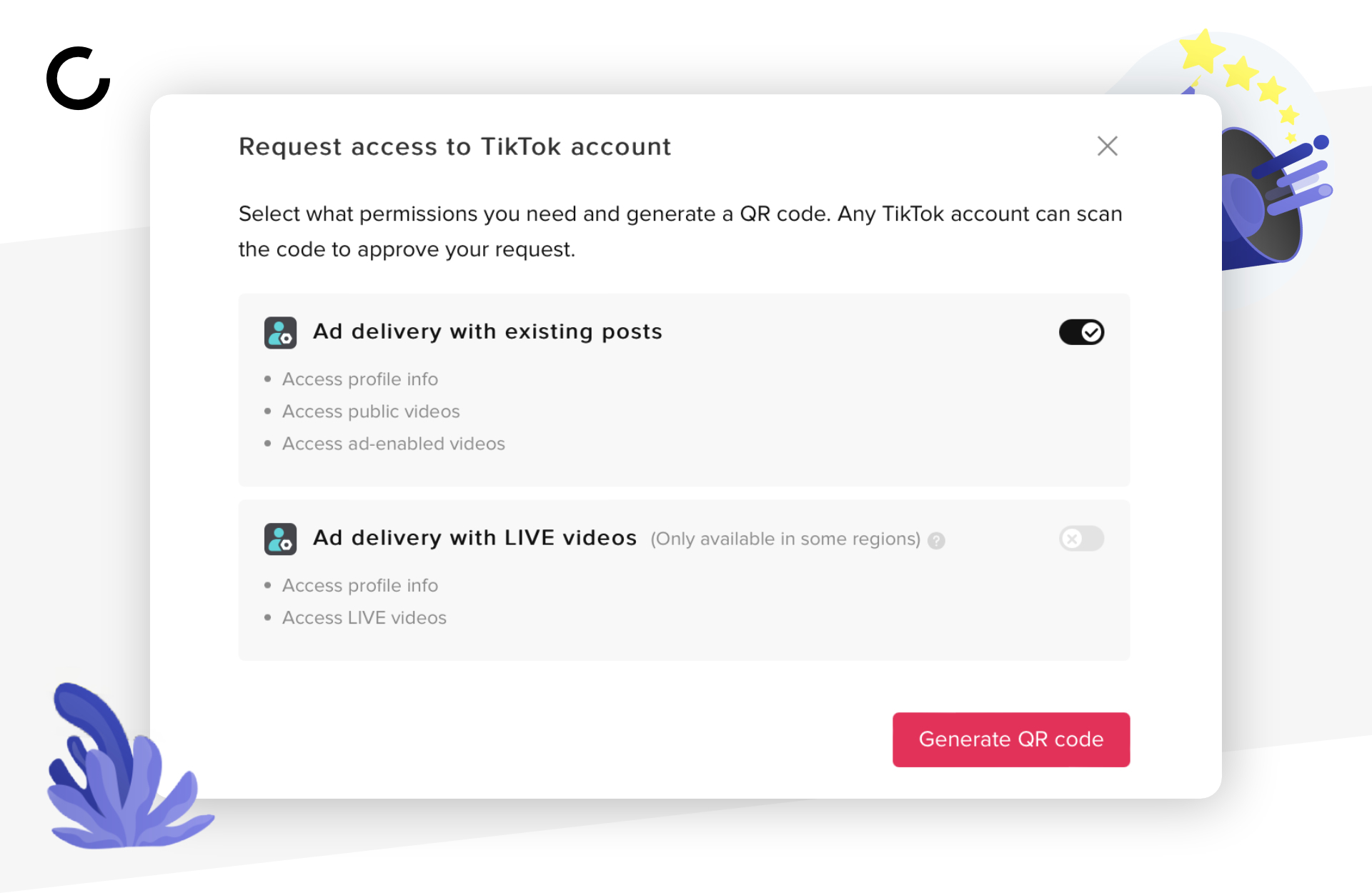Disable Ad delivery with existing posts toggle
The image size is (1372, 893).
pyautogui.click(x=1081, y=332)
